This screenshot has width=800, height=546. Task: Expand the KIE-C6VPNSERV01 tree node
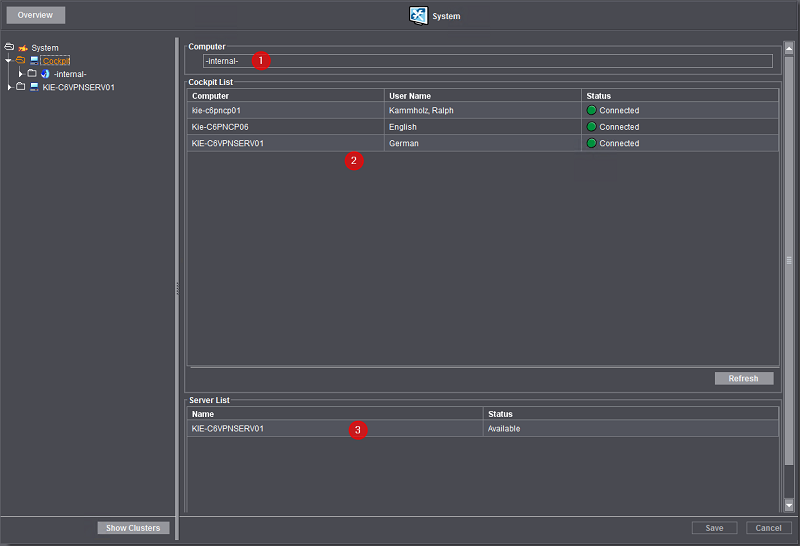pyautogui.click(x=9, y=87)
